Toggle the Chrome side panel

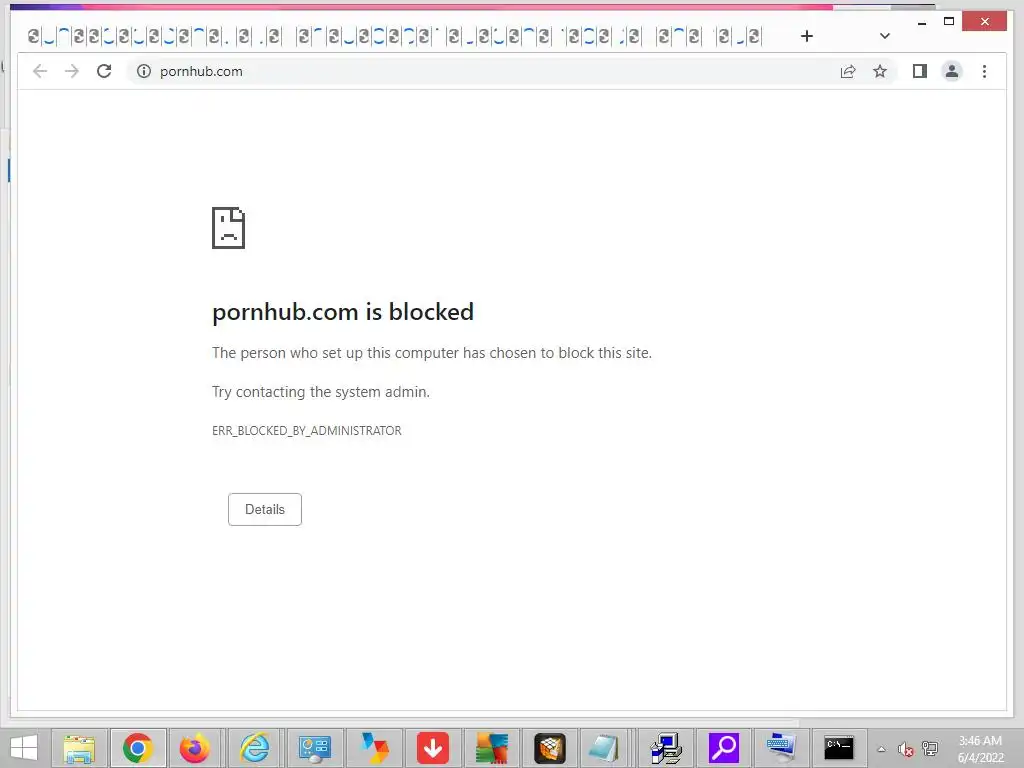920,71
